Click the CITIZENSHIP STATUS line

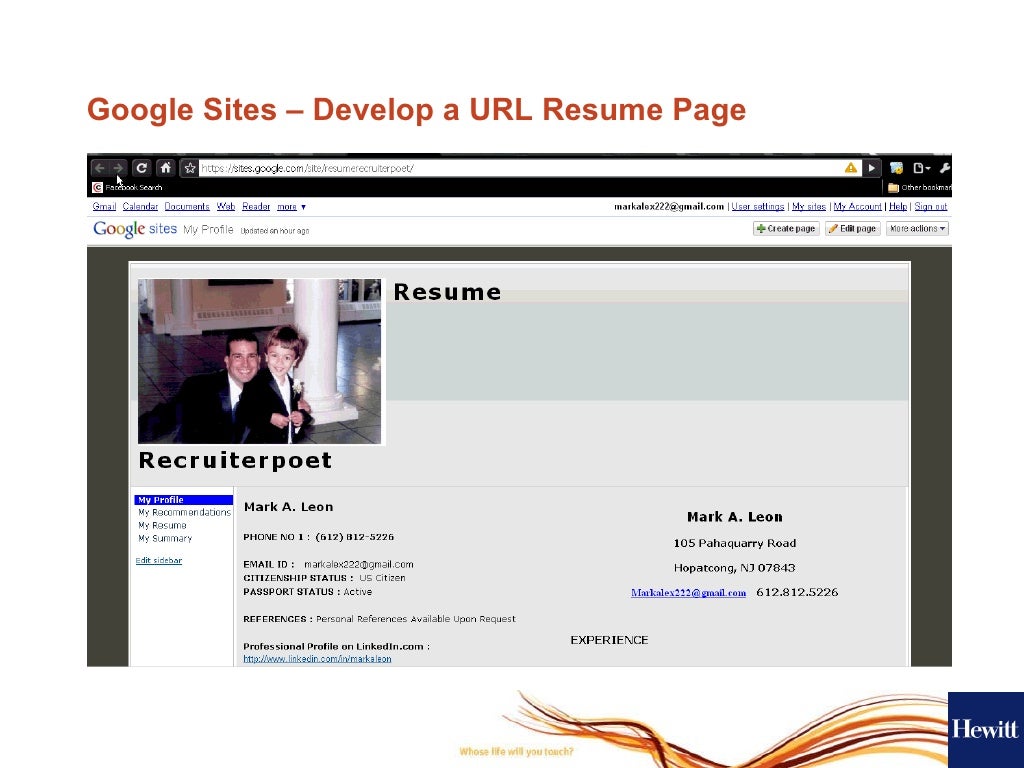click(x=324, y=578)
